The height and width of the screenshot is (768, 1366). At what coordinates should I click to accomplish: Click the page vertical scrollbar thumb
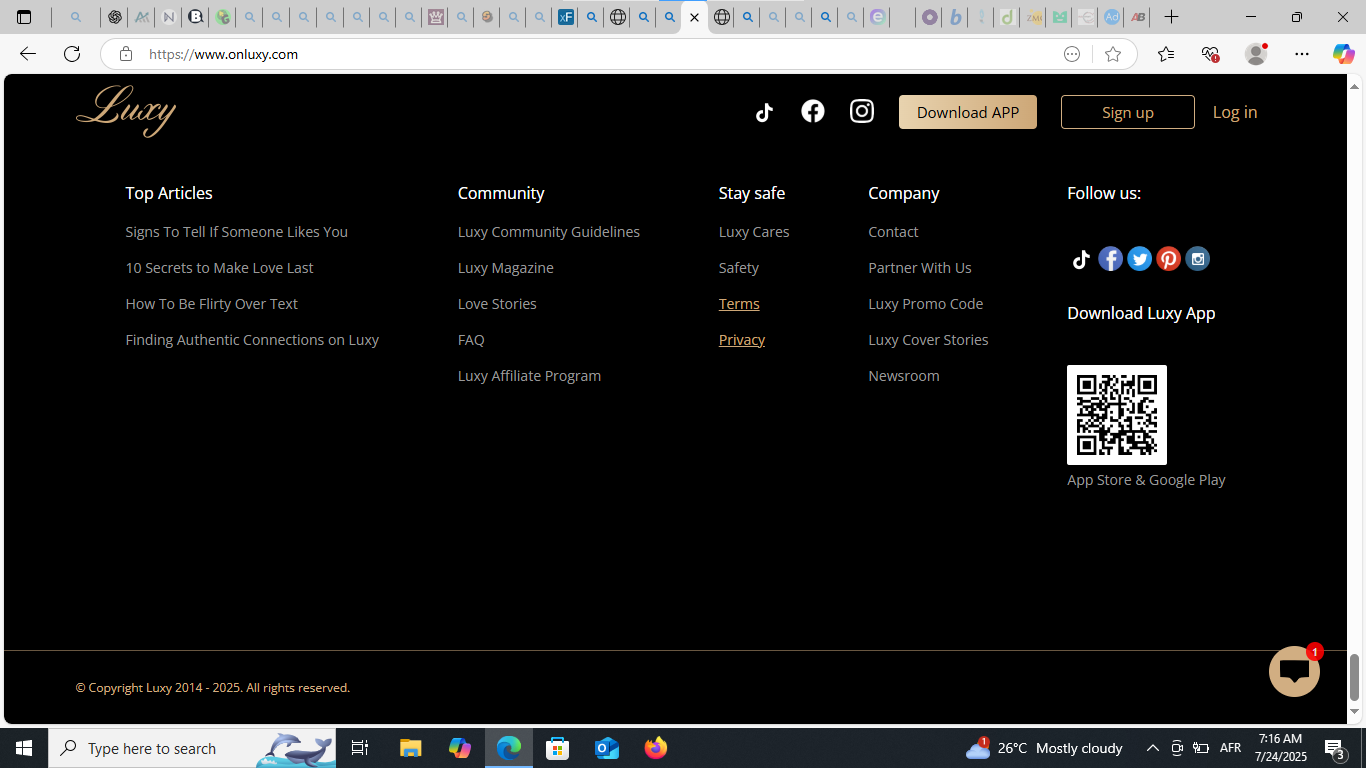(1355, 678)
